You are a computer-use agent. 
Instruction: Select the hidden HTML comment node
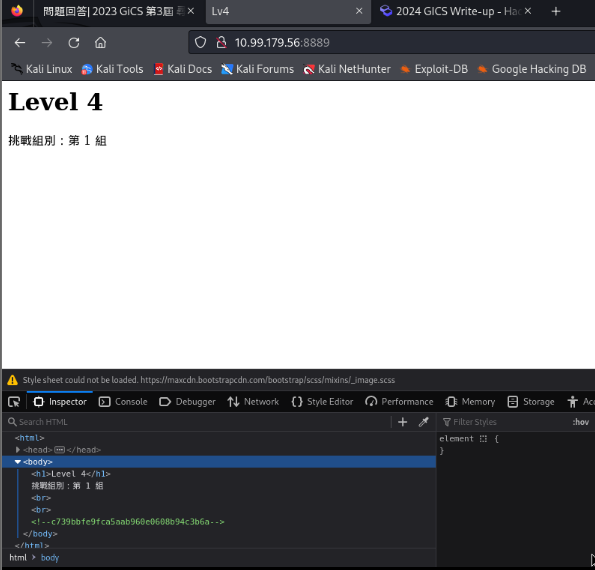(x=128, y=522)
